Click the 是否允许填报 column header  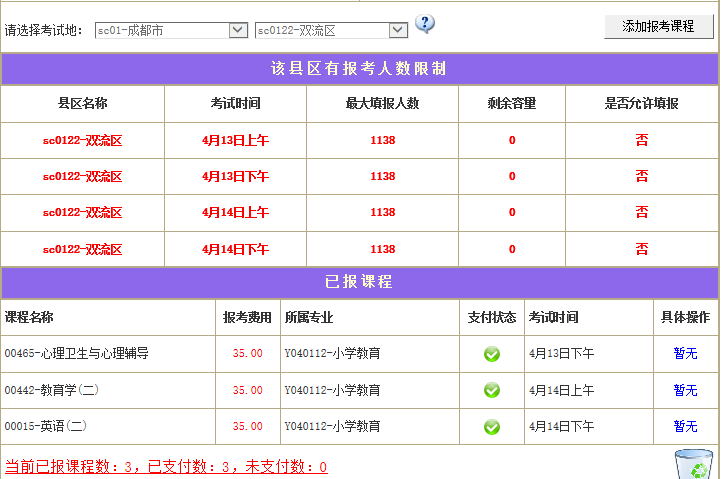pyautogui.click(x=641, y=103)
